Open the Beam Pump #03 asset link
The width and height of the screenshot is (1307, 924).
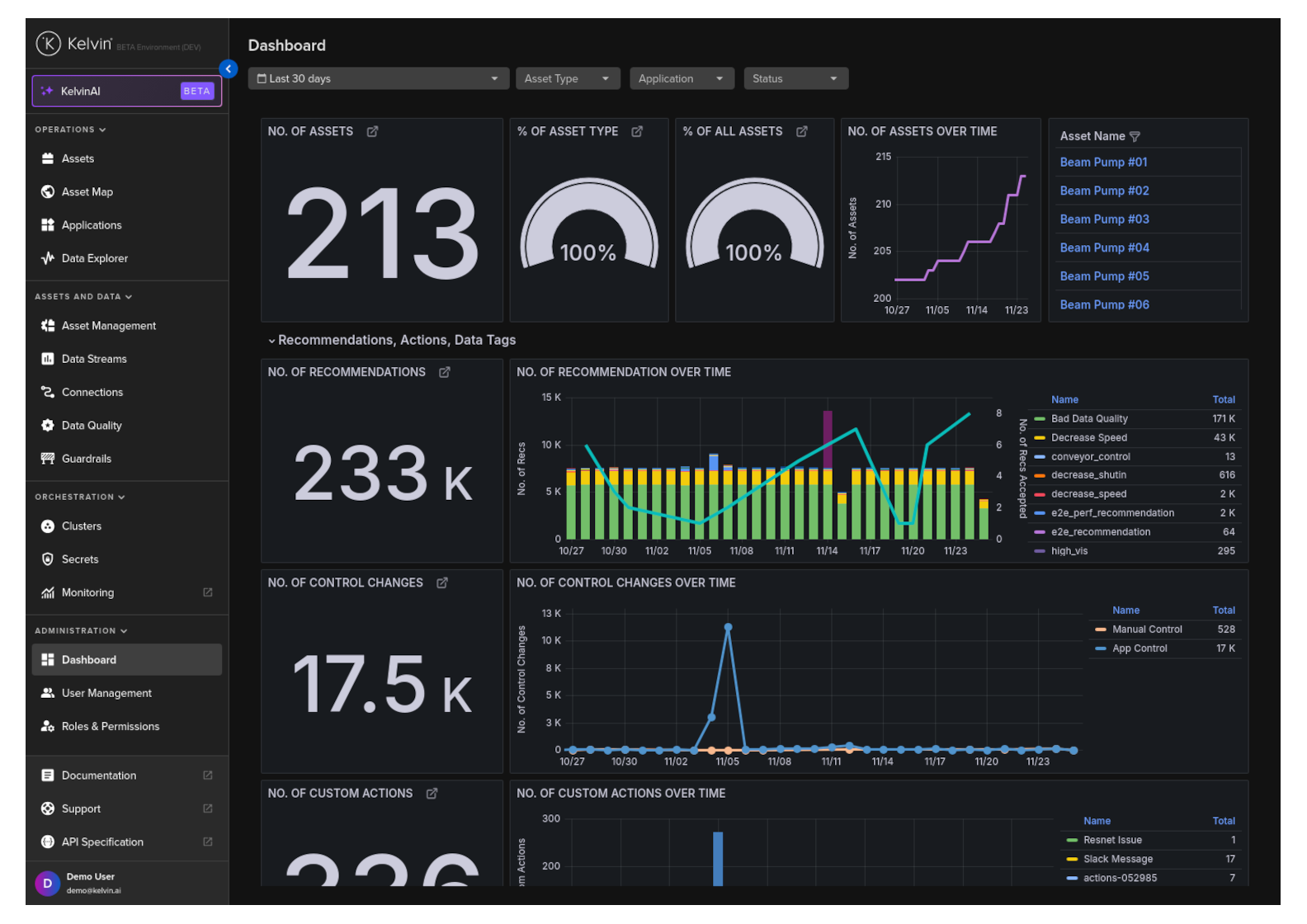click(1104, 219)
